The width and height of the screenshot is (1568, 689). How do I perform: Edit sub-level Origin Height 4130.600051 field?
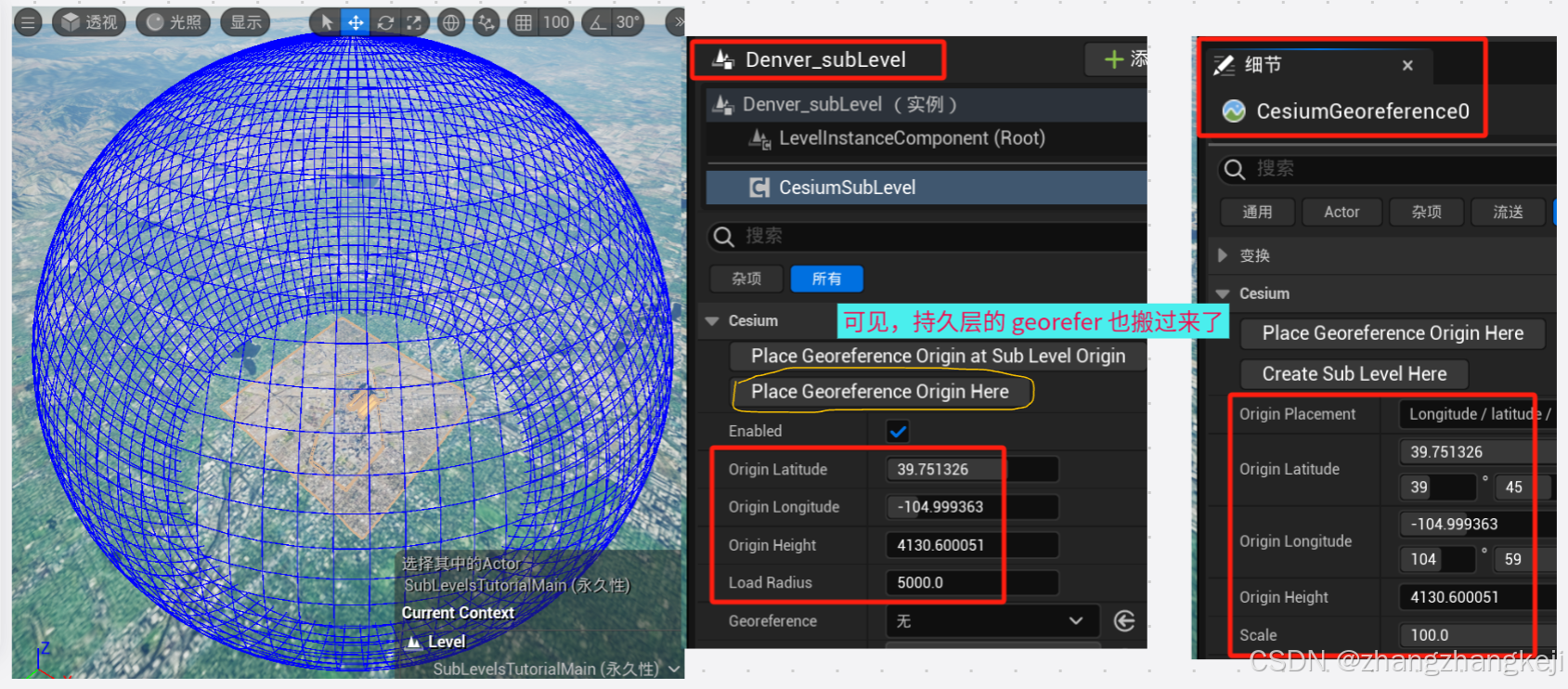click(972, 545)
